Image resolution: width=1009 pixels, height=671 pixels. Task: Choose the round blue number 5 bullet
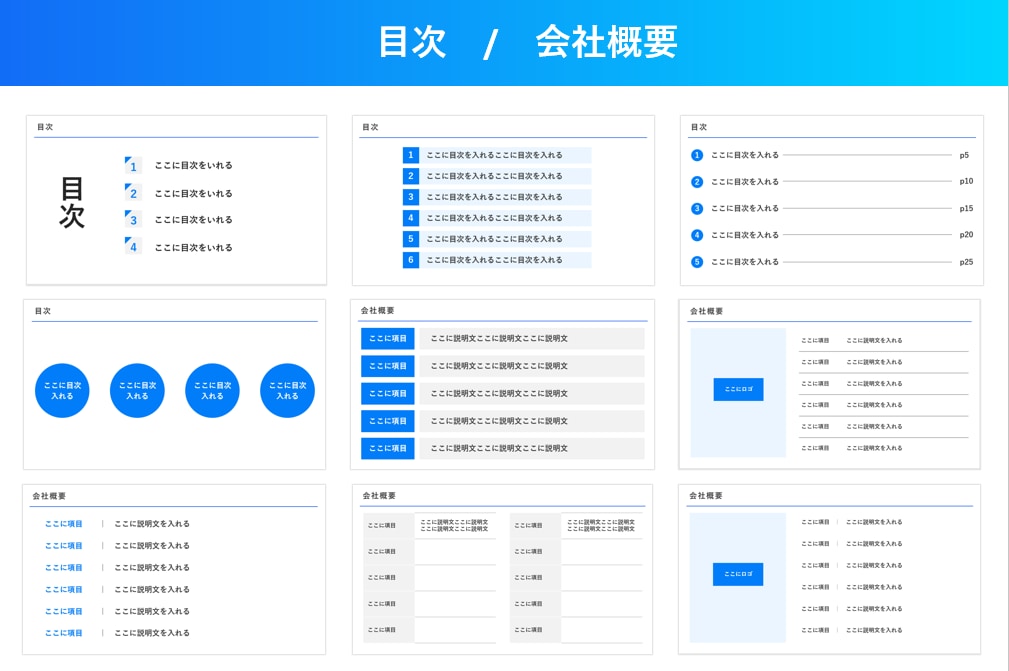697,262
